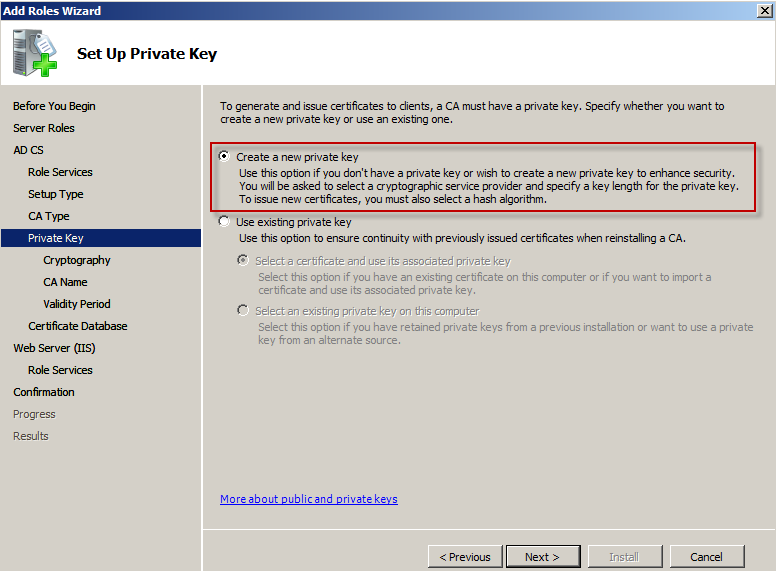Open More about public and private keys

[x=308, y=499]
